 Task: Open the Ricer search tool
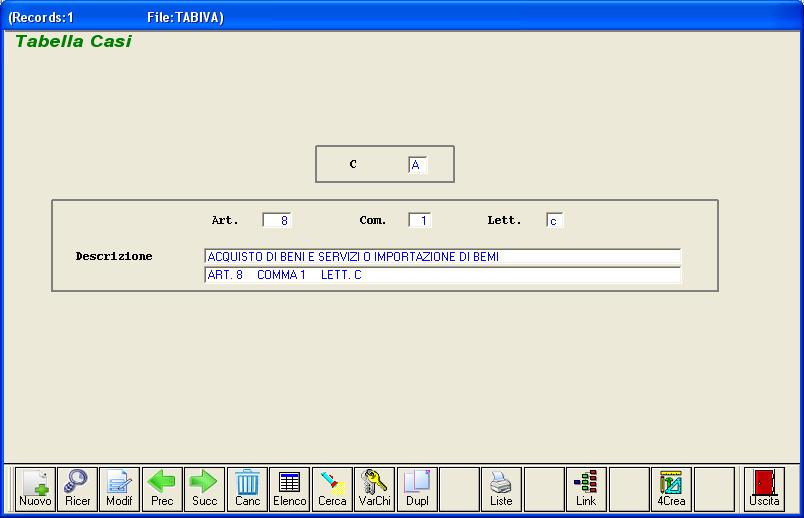[77, 489]
